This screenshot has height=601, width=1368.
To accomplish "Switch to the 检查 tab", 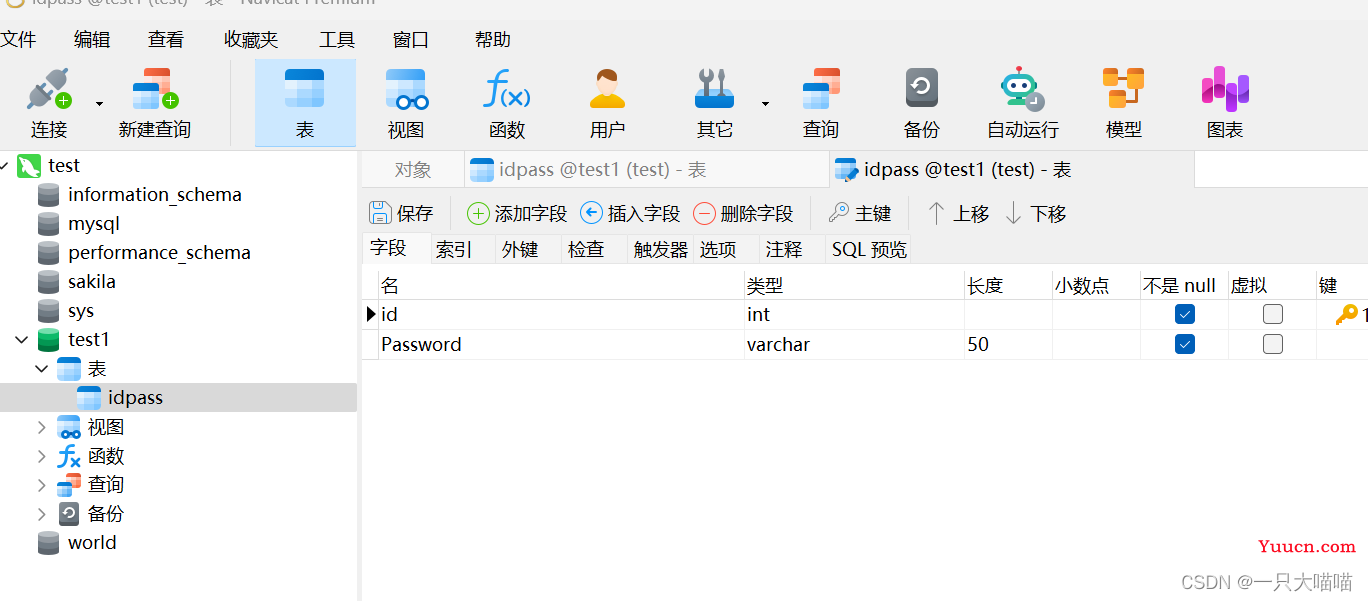I will 586,249.
